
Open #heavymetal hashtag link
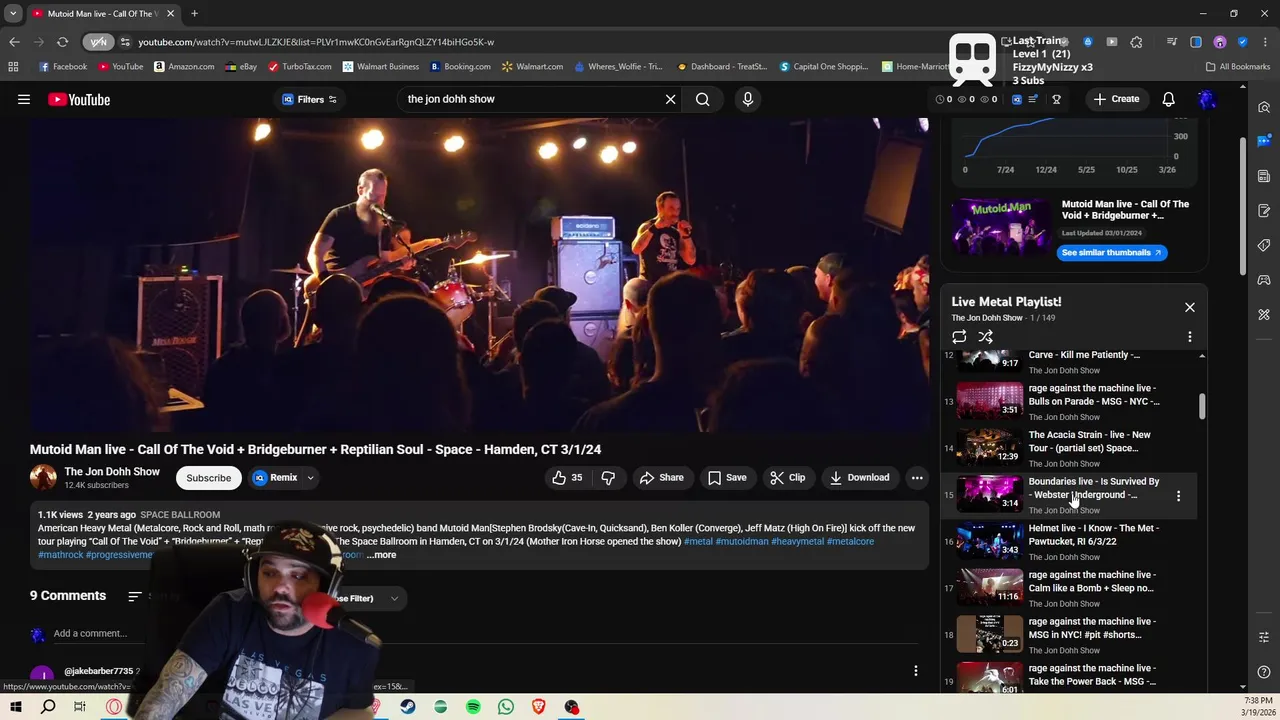point(797,542)
